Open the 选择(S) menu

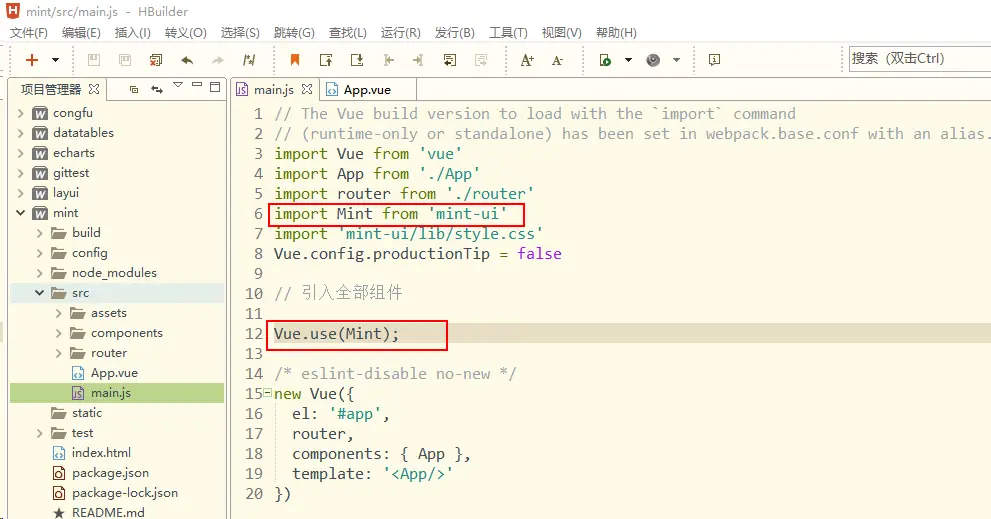click(x=240, y=33)
